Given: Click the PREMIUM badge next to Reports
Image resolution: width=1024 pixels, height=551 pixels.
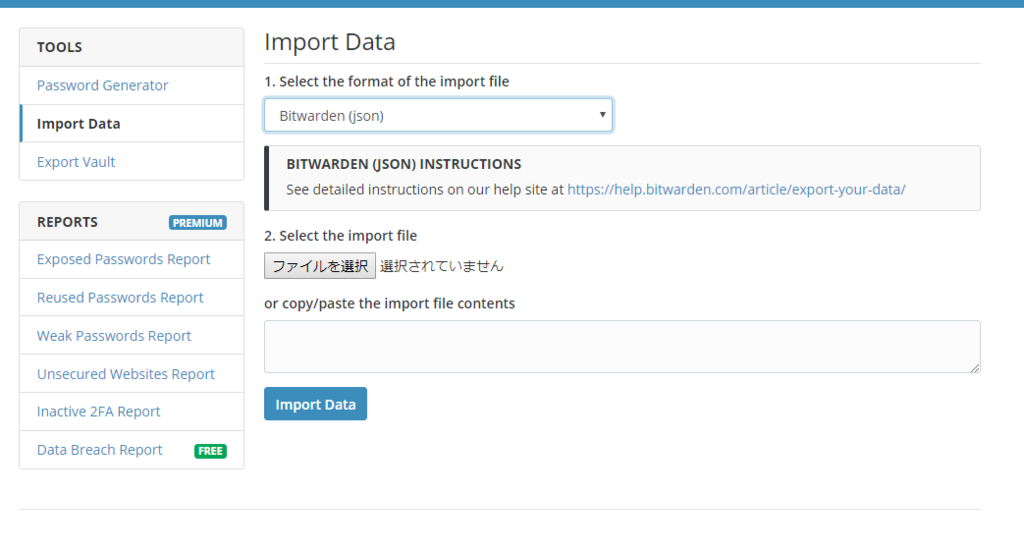Looking at the screenshot, I should [x=198, y=223].
